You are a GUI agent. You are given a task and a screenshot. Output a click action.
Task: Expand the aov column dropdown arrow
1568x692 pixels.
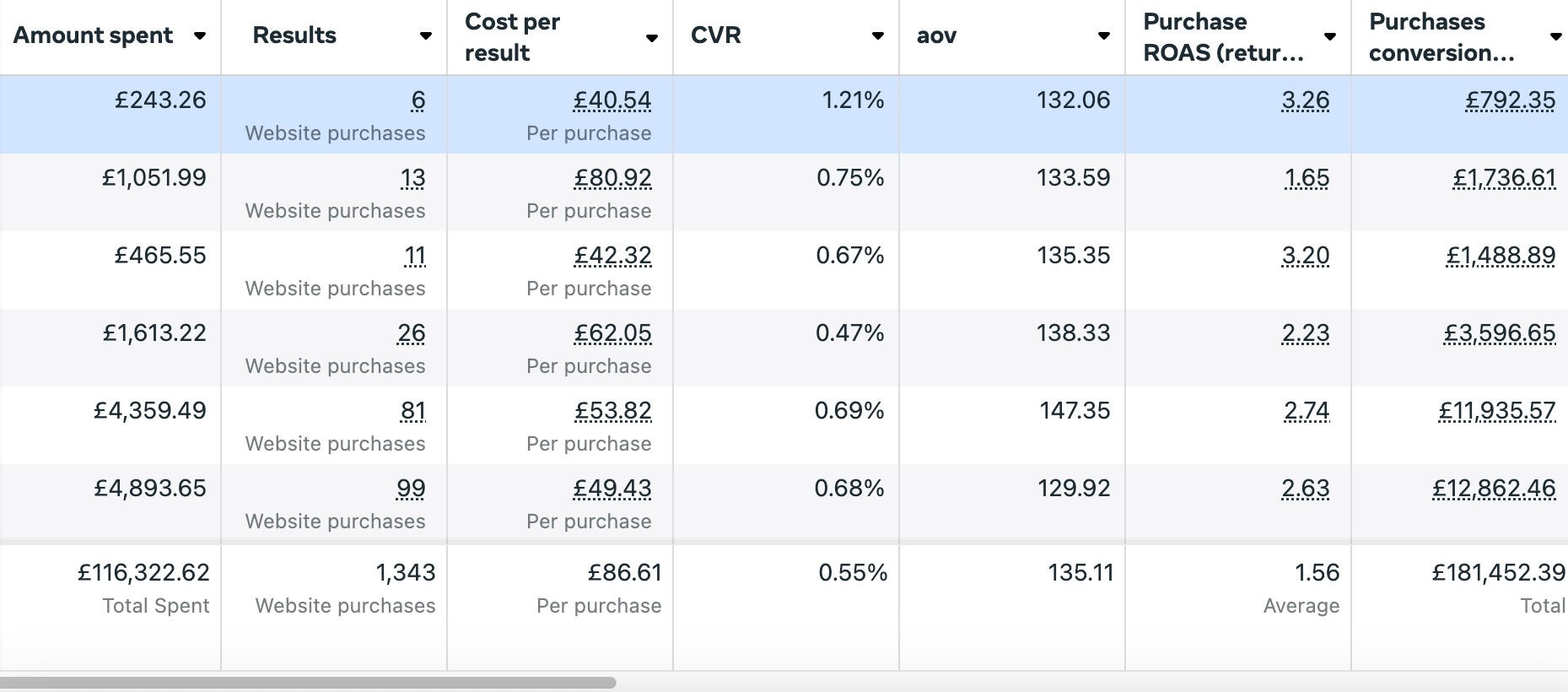(x=1104, y=36)
